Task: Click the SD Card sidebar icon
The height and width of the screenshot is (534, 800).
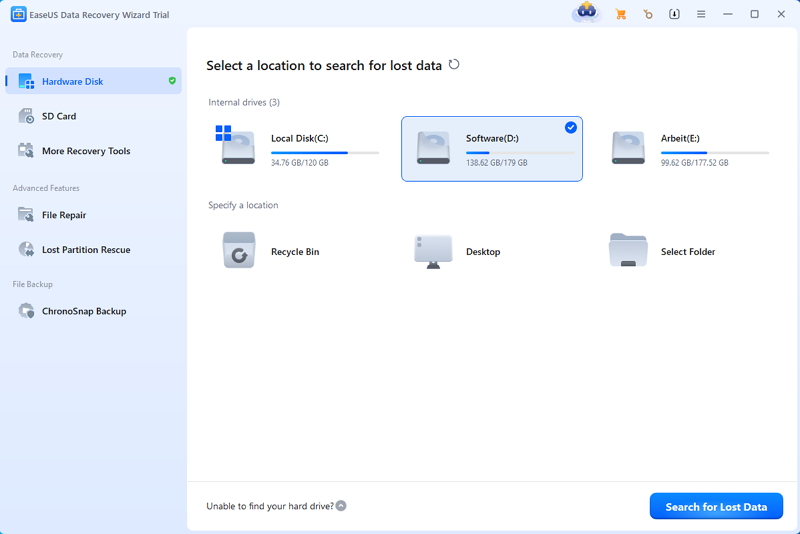Action: click(x=26, y=116)
